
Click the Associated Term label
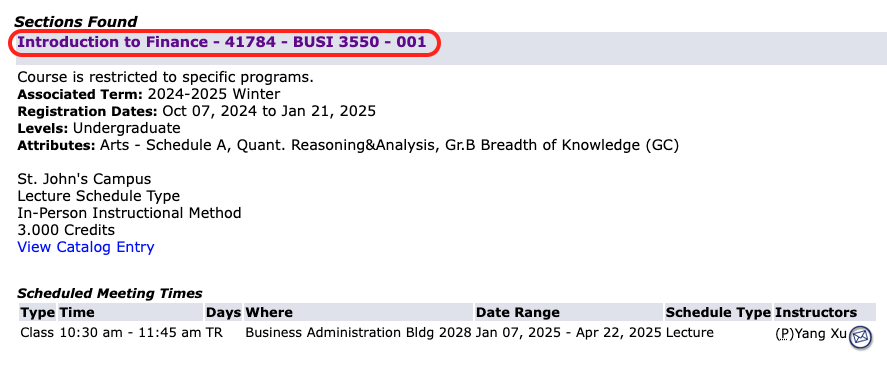point(81,94)
